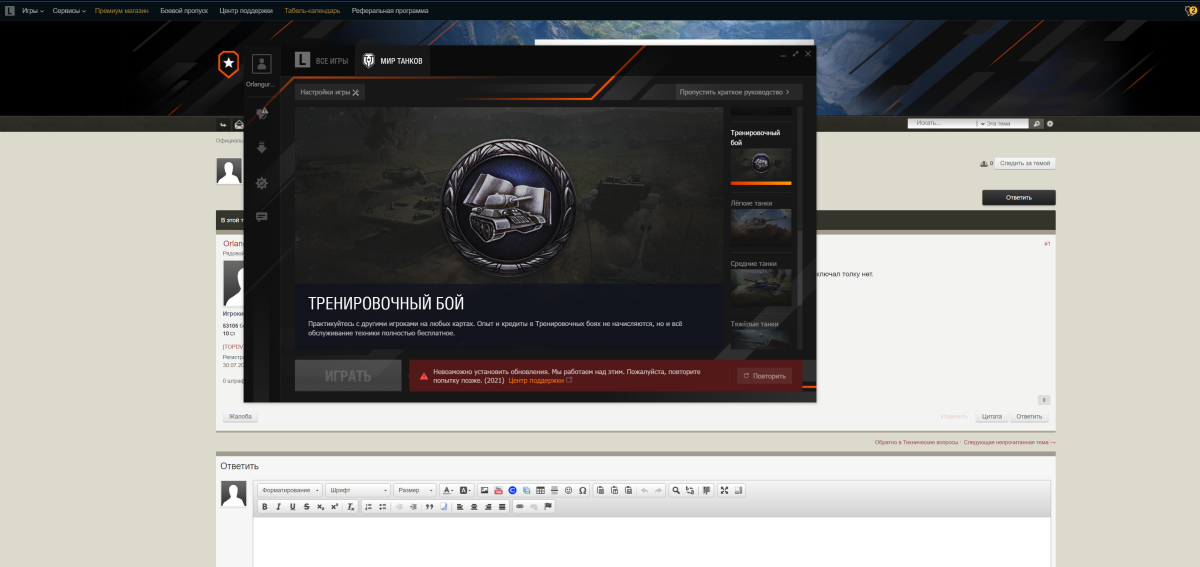Screen dimensions: 1200x567
Task: Insert a numbered list in editor
Action: tap(368, 507)
